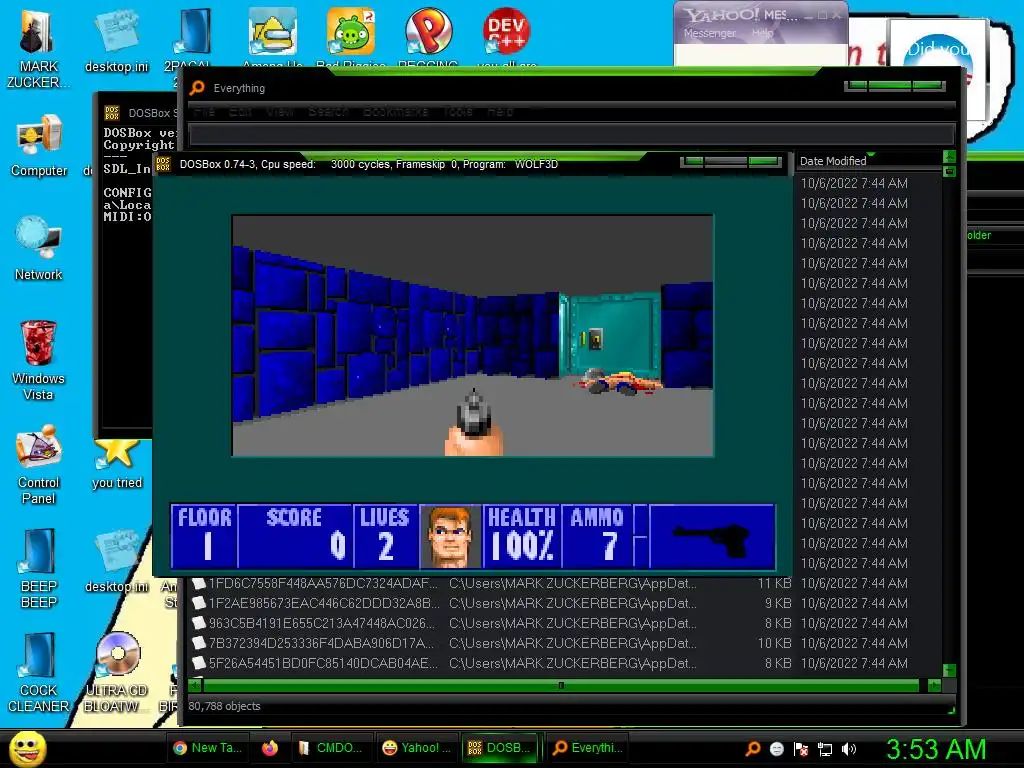The image size is (1024, 768).
Task: Open the Help menu in Everything
Action: pos(500,112)
